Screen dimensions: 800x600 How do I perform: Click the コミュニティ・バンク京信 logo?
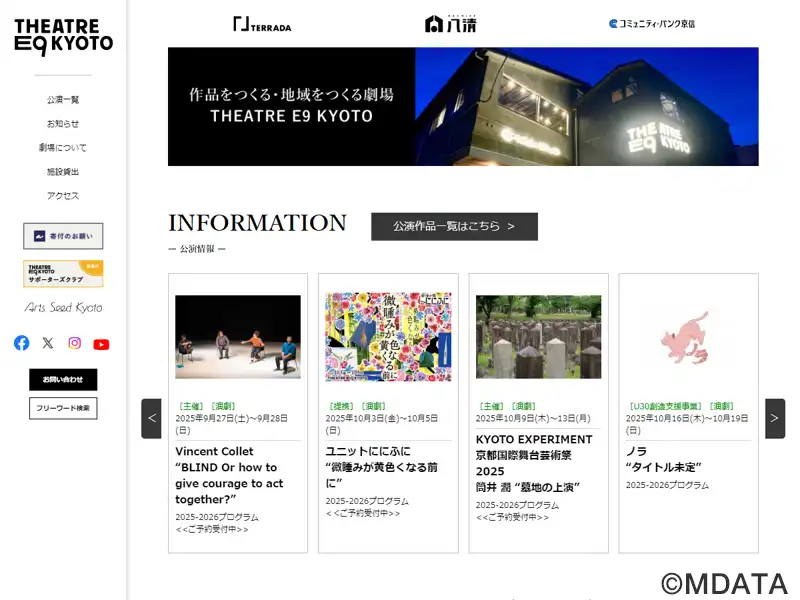pyautogui.click(x=652, y=23)
